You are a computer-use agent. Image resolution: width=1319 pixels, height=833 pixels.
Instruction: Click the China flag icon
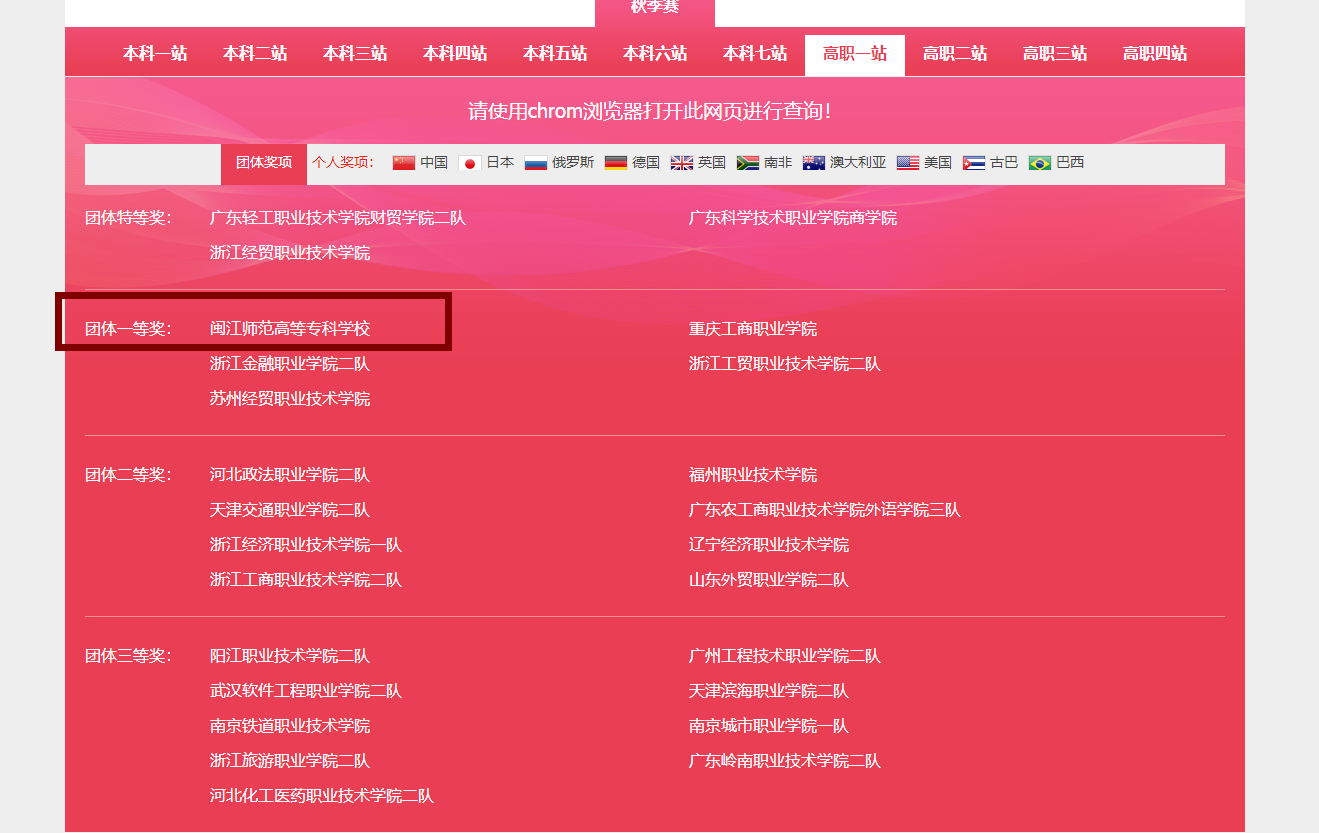(403, 163)
